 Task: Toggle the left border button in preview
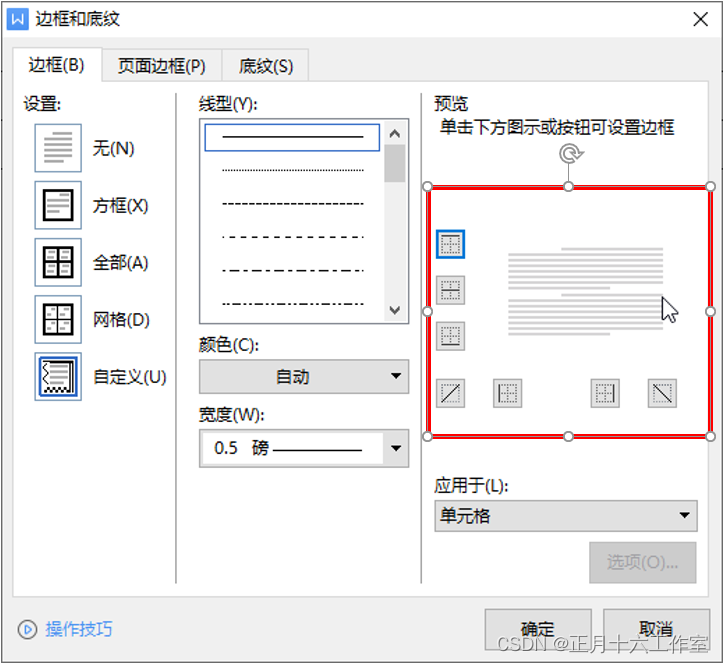coord(508,393)
